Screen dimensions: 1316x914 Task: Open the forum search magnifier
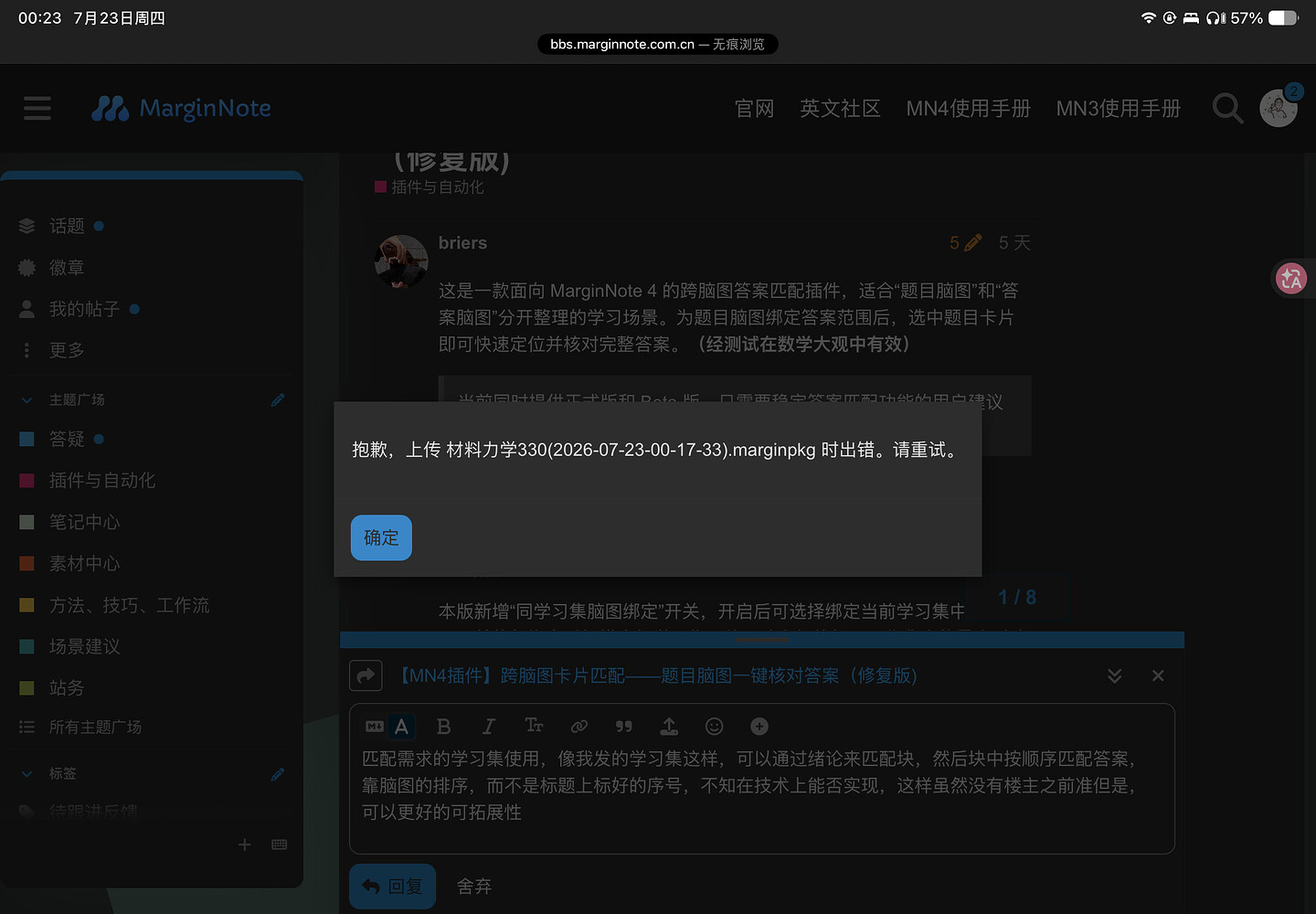[1227, 109]
